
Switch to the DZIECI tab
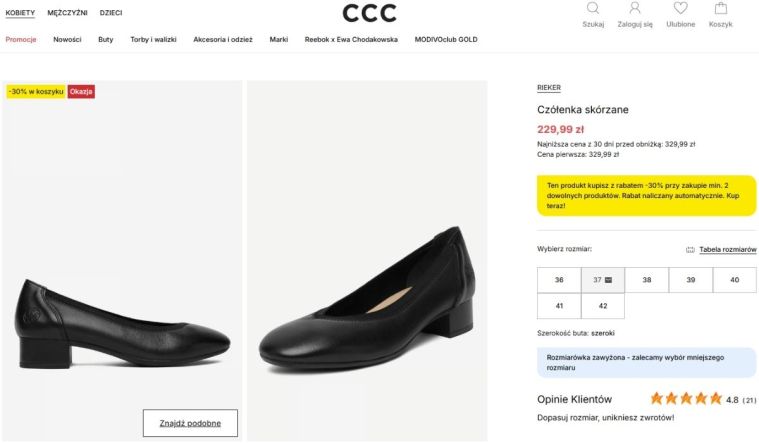(111, 13)
